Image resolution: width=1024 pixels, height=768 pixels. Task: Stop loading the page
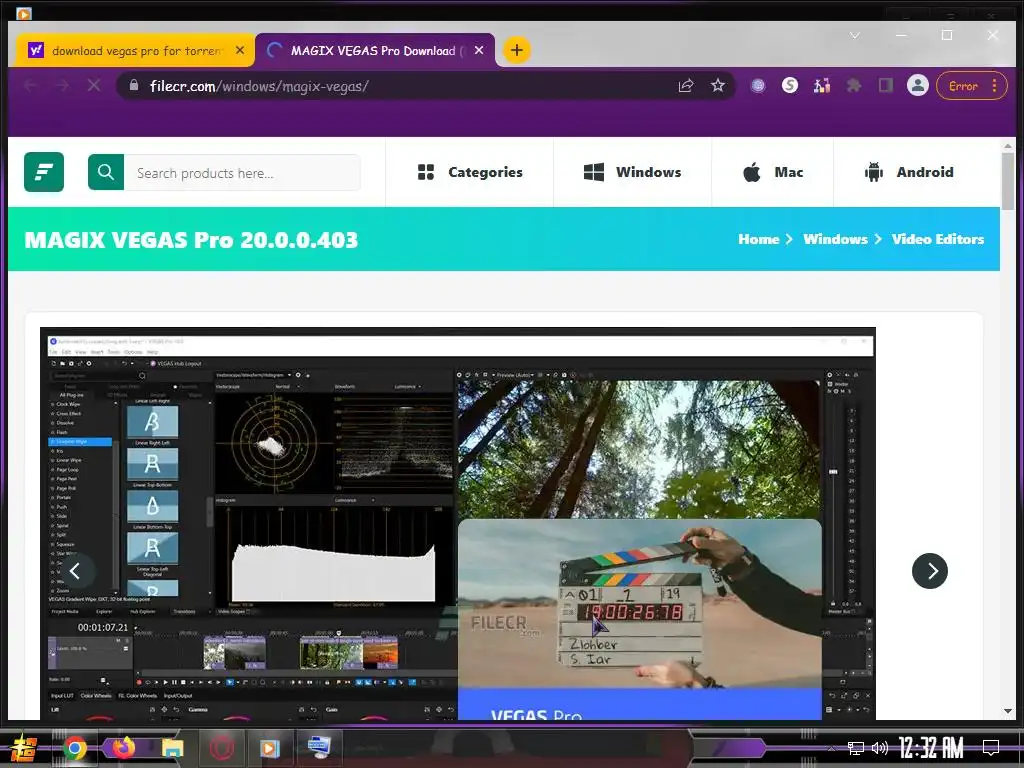tap(94, 86)
